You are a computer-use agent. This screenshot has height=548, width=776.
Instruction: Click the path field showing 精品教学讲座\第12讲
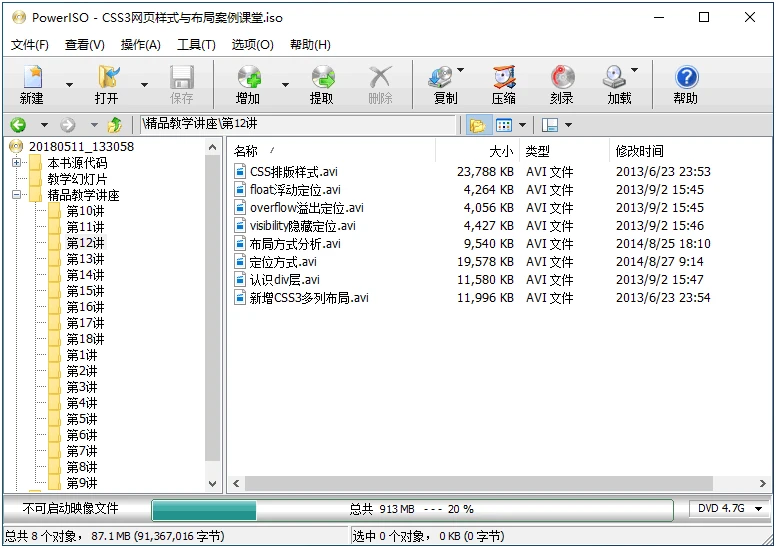pos(297,124)
